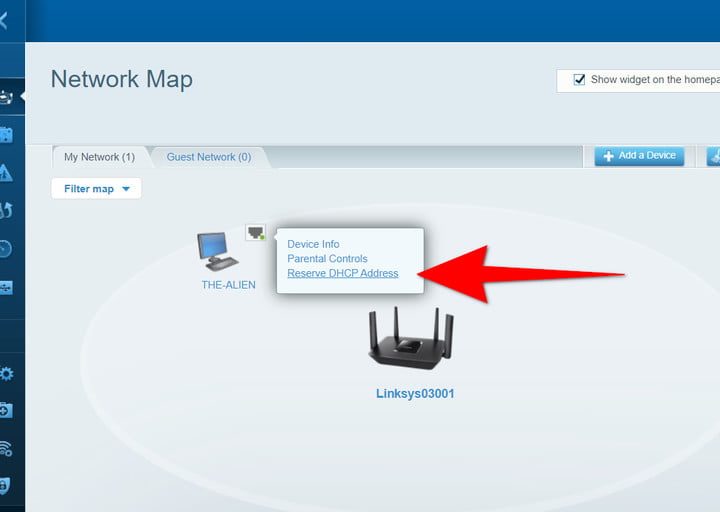Select the My Network (1) tab
720x512 pixels.
pos(99,157)
